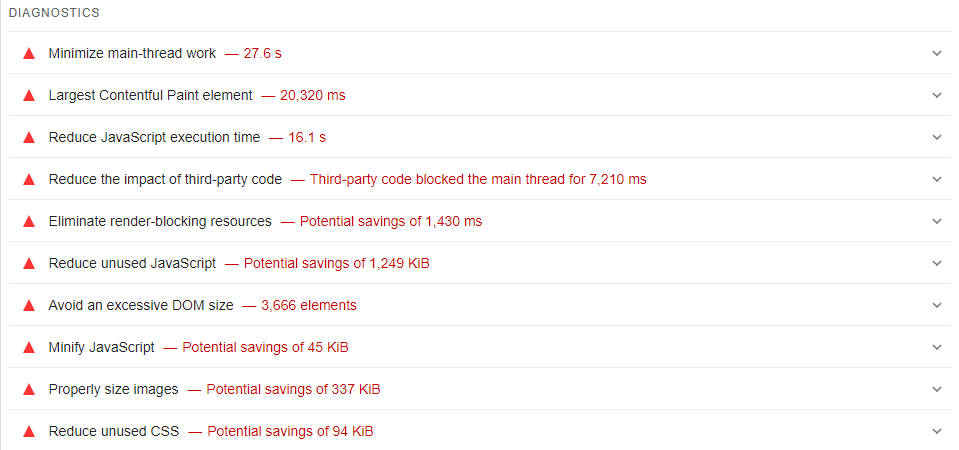Image resolution: width=959 pixels, height=450 pixels.
Task: Click the warning icon for Eliminate render-blocking resources
Action: [x=29, y=221]
